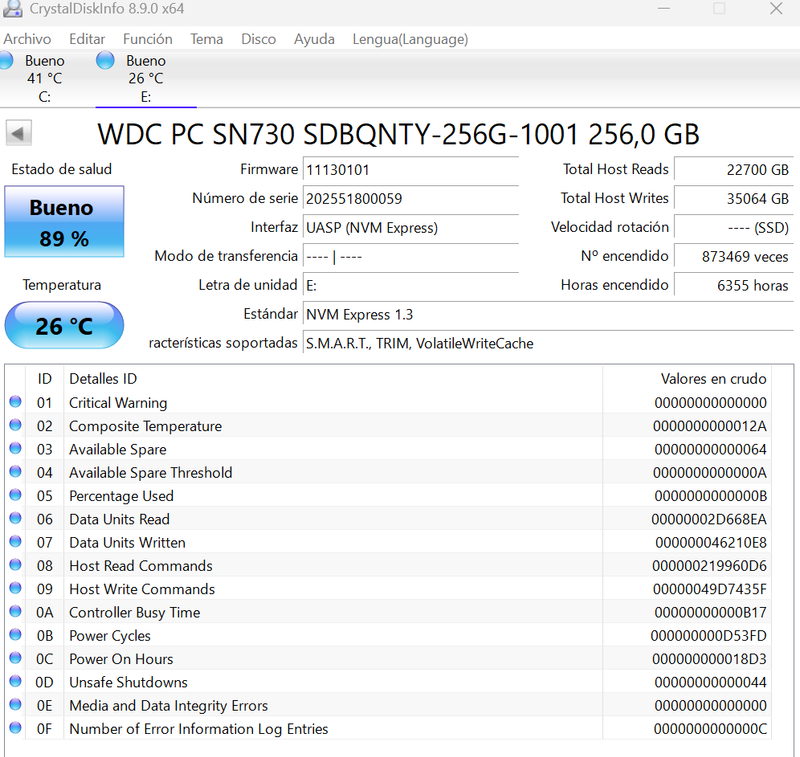Click the status orb for Critical Warning row
This screenshot has height=757, width=800.
click(15, 402)
